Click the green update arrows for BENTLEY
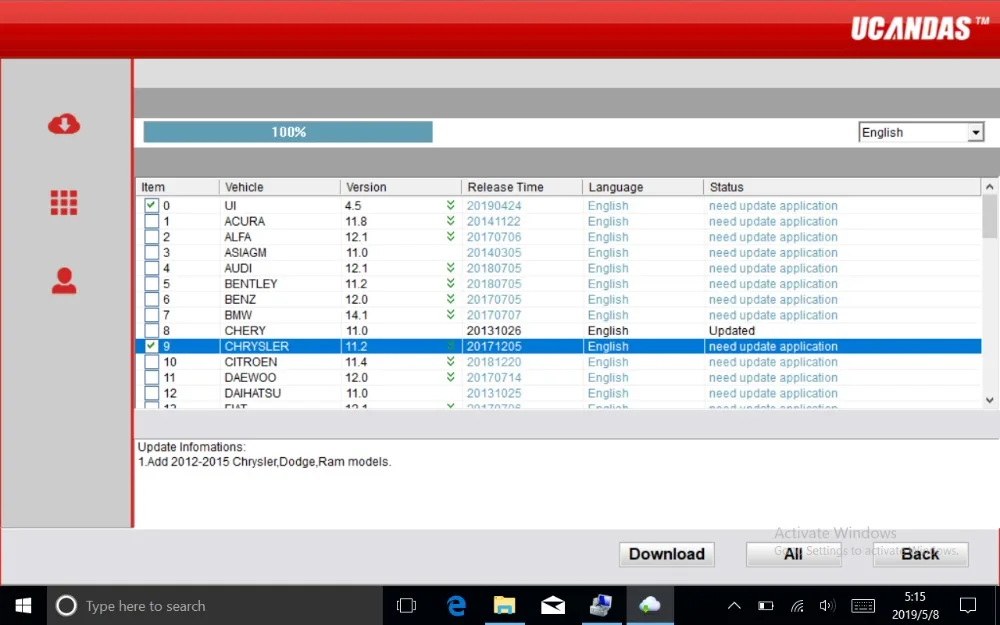 pyautogui.click(x=450, y=283)
